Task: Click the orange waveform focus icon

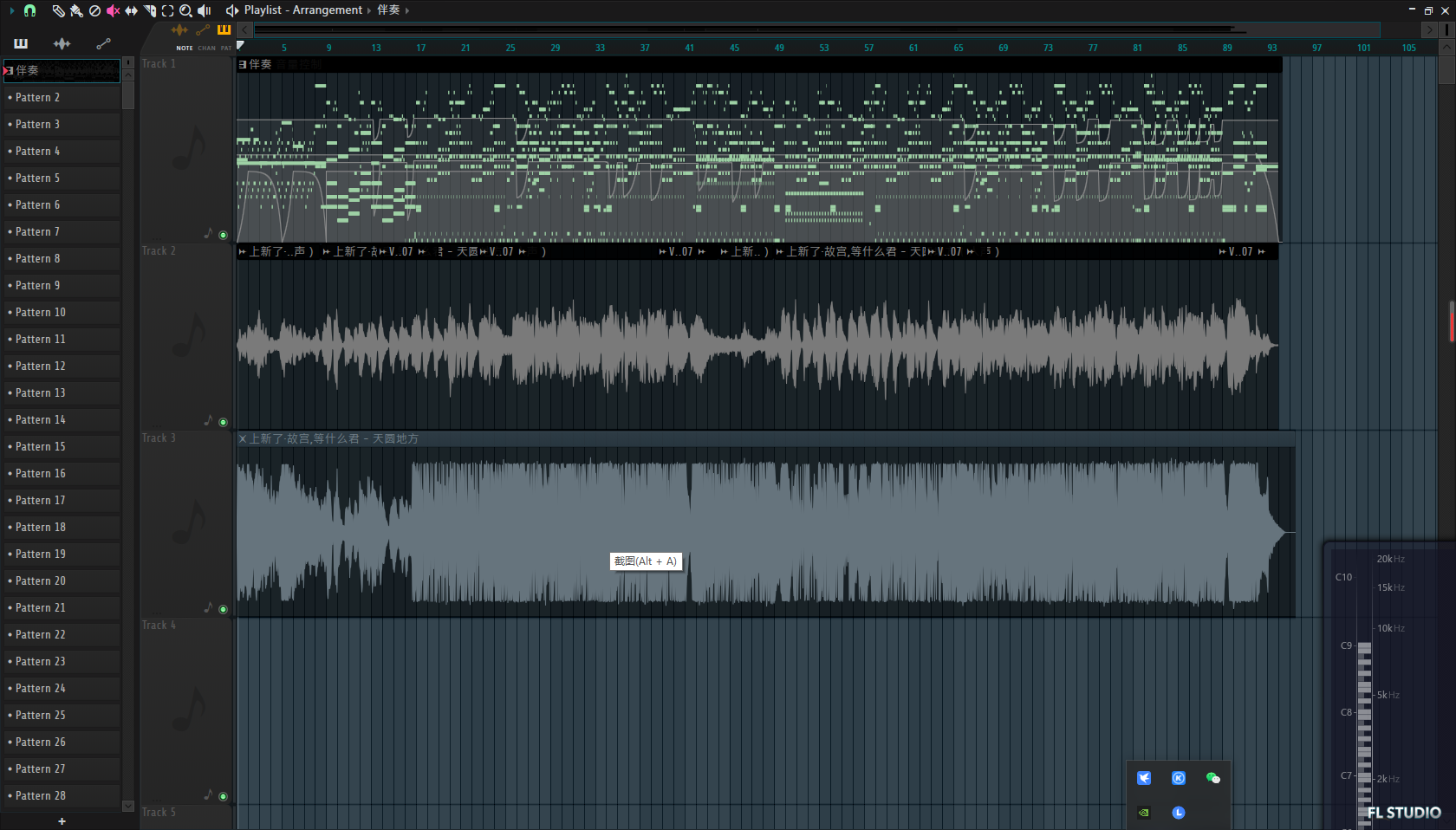Action: tap(180, 29)
